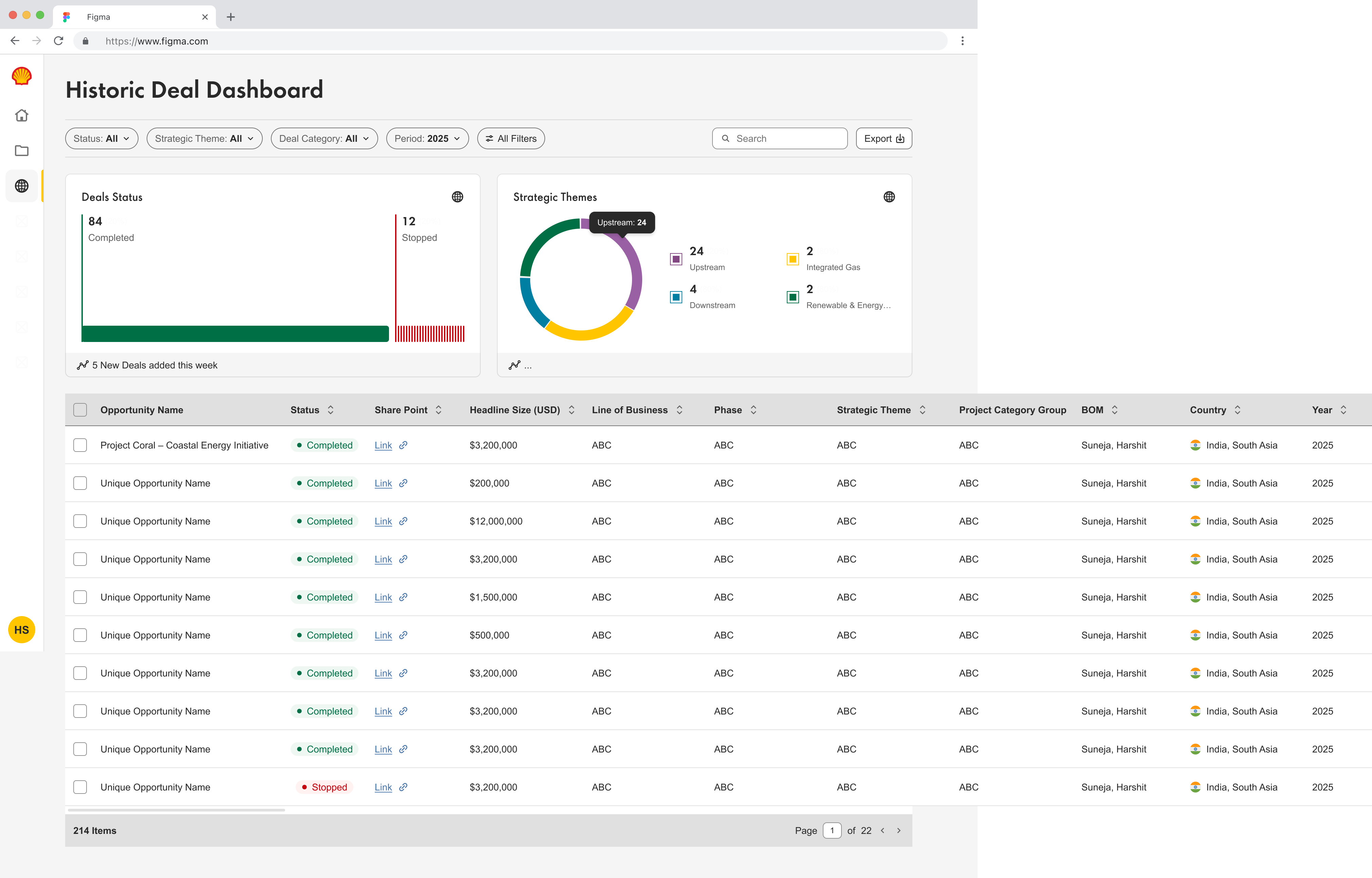
Task: Open the Status: All filter dropdown
Action: point(101,138)
